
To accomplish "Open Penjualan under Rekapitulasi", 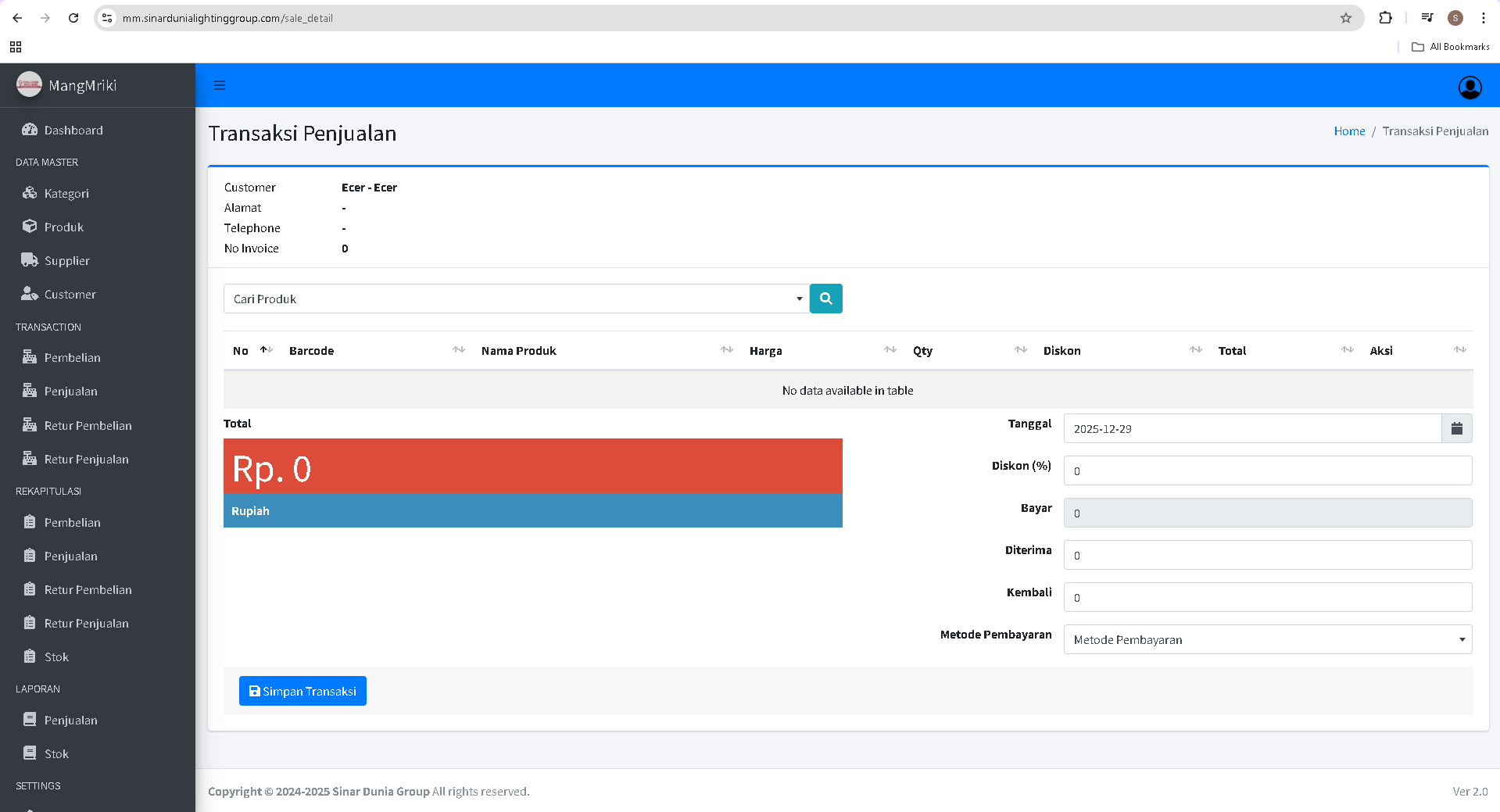I will click(x=97, y=556).
